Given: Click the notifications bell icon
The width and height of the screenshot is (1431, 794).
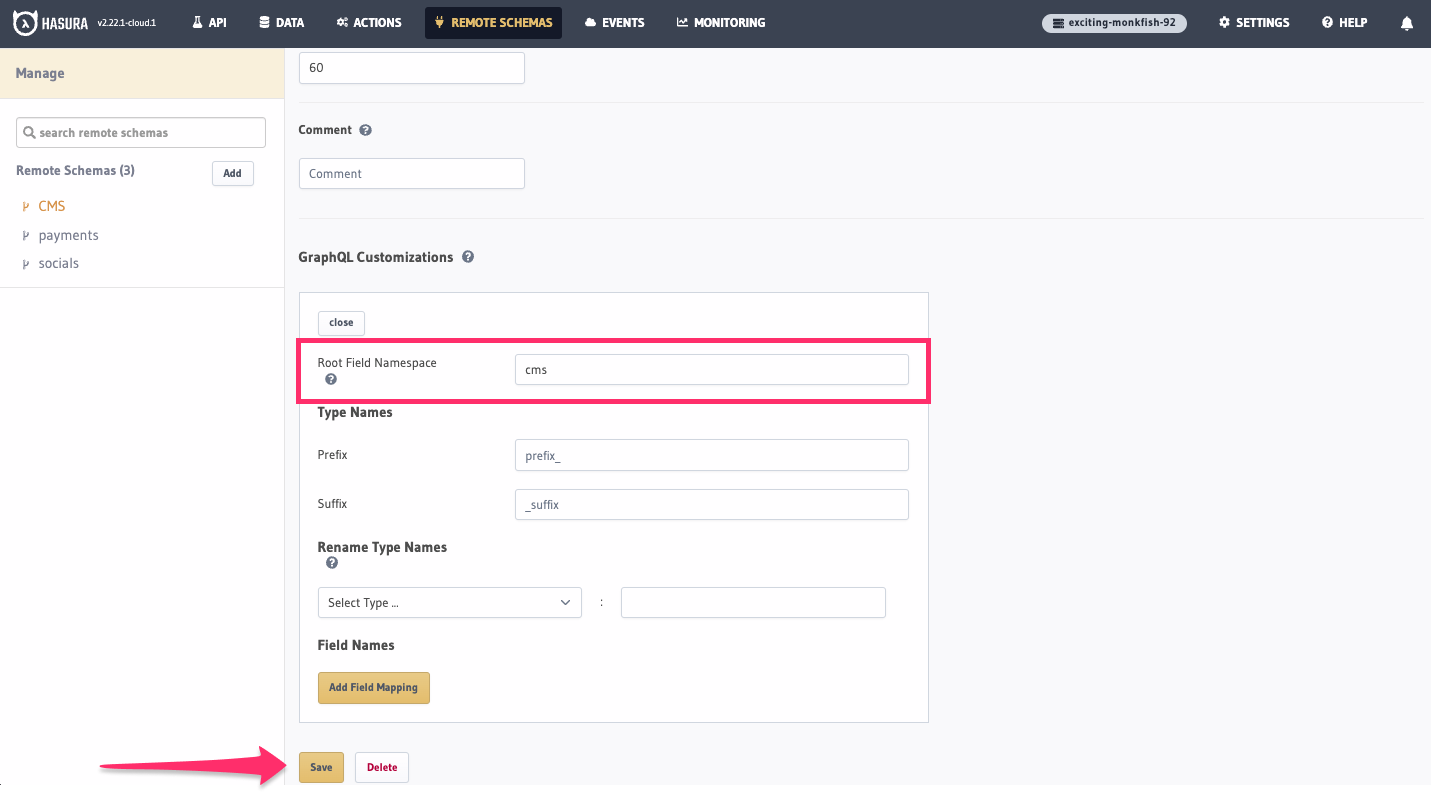Looking at the screenshot, I should [x=1407, y=22].
